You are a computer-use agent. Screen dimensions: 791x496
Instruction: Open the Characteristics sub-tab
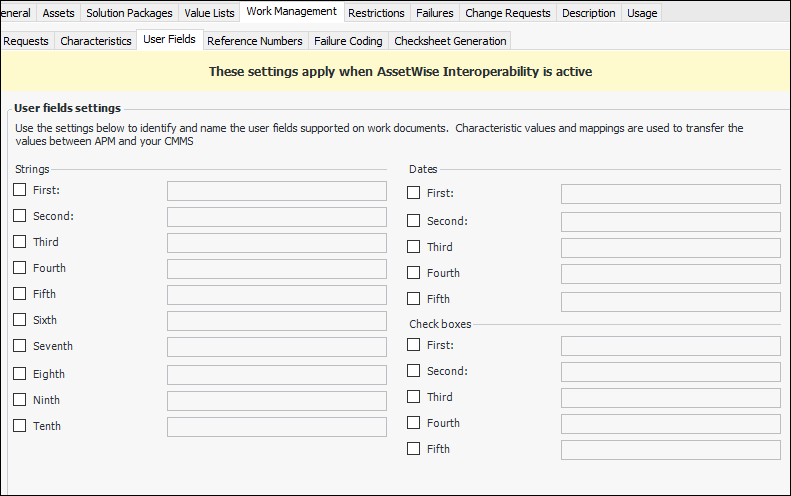[96, 41]
